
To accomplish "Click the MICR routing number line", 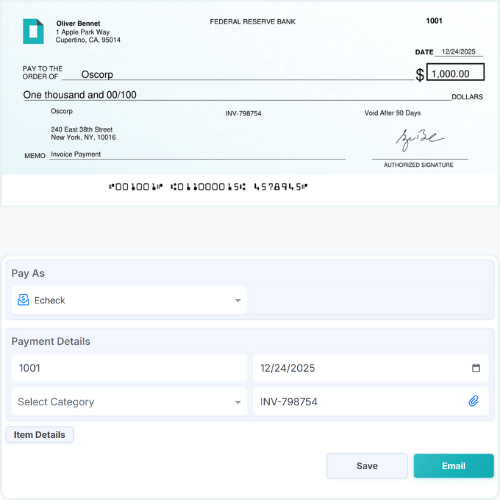I will point(208,187).
